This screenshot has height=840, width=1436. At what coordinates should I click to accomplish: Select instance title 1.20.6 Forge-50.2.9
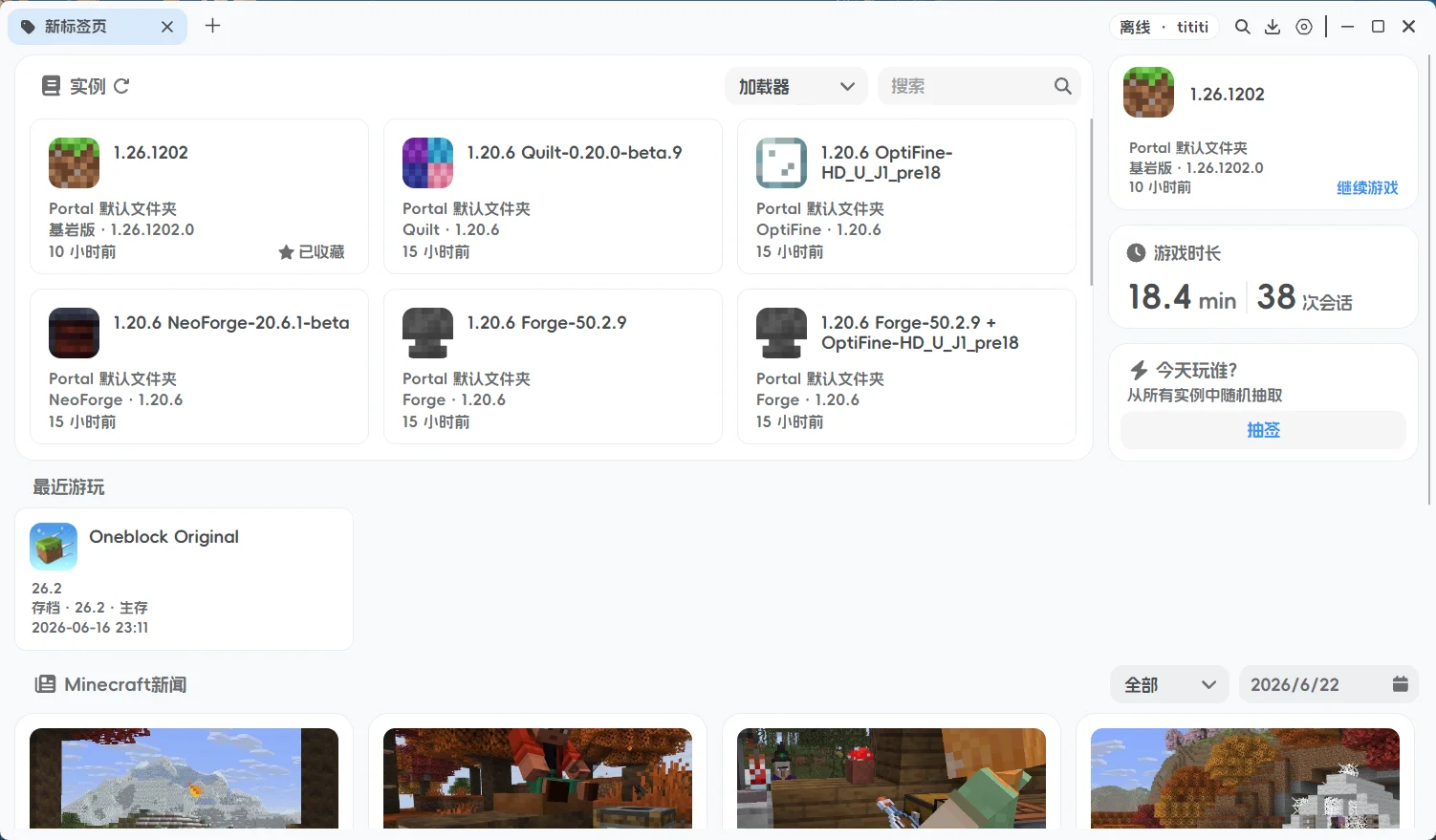[x=547, y=323]
